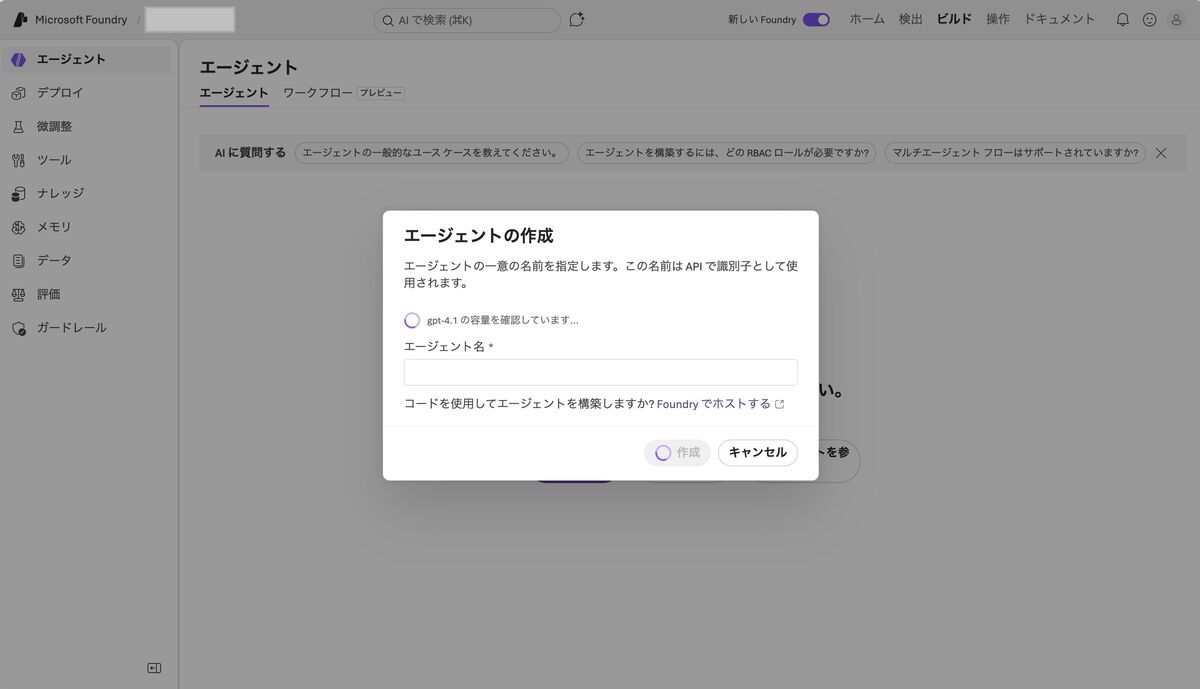Select 微調整 in the sidebar
This screenshot has height=689, width=1200.
[86, 127]
